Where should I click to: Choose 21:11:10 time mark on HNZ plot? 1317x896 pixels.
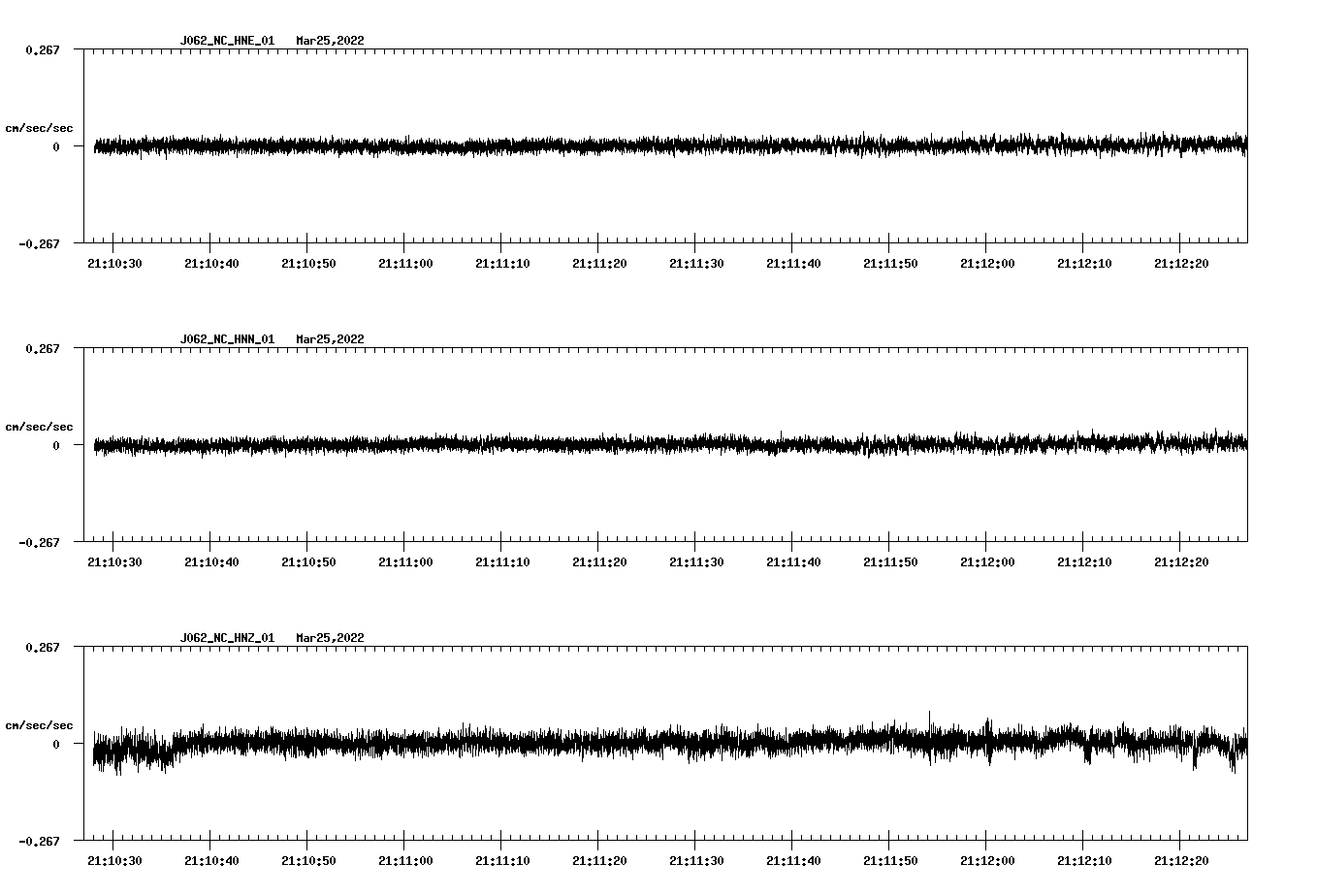502,861
